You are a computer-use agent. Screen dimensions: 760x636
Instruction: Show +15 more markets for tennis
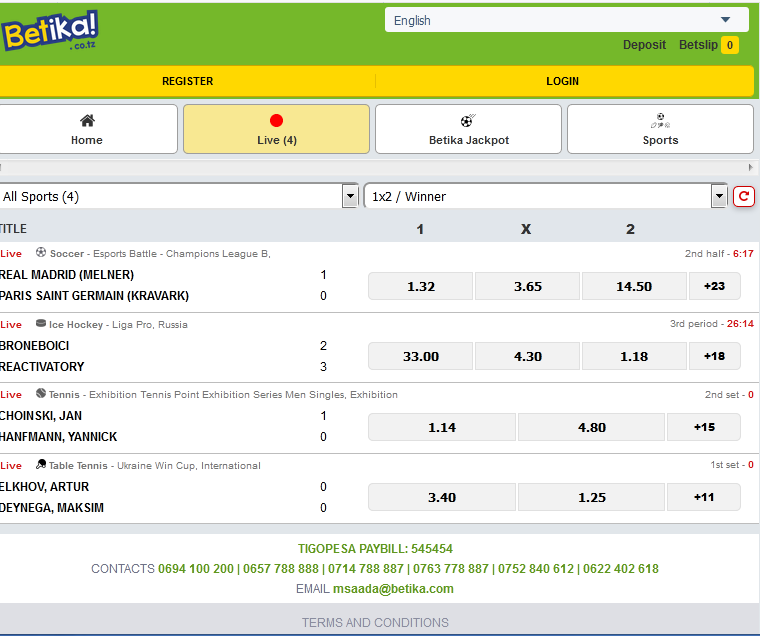tap(704, 427)
